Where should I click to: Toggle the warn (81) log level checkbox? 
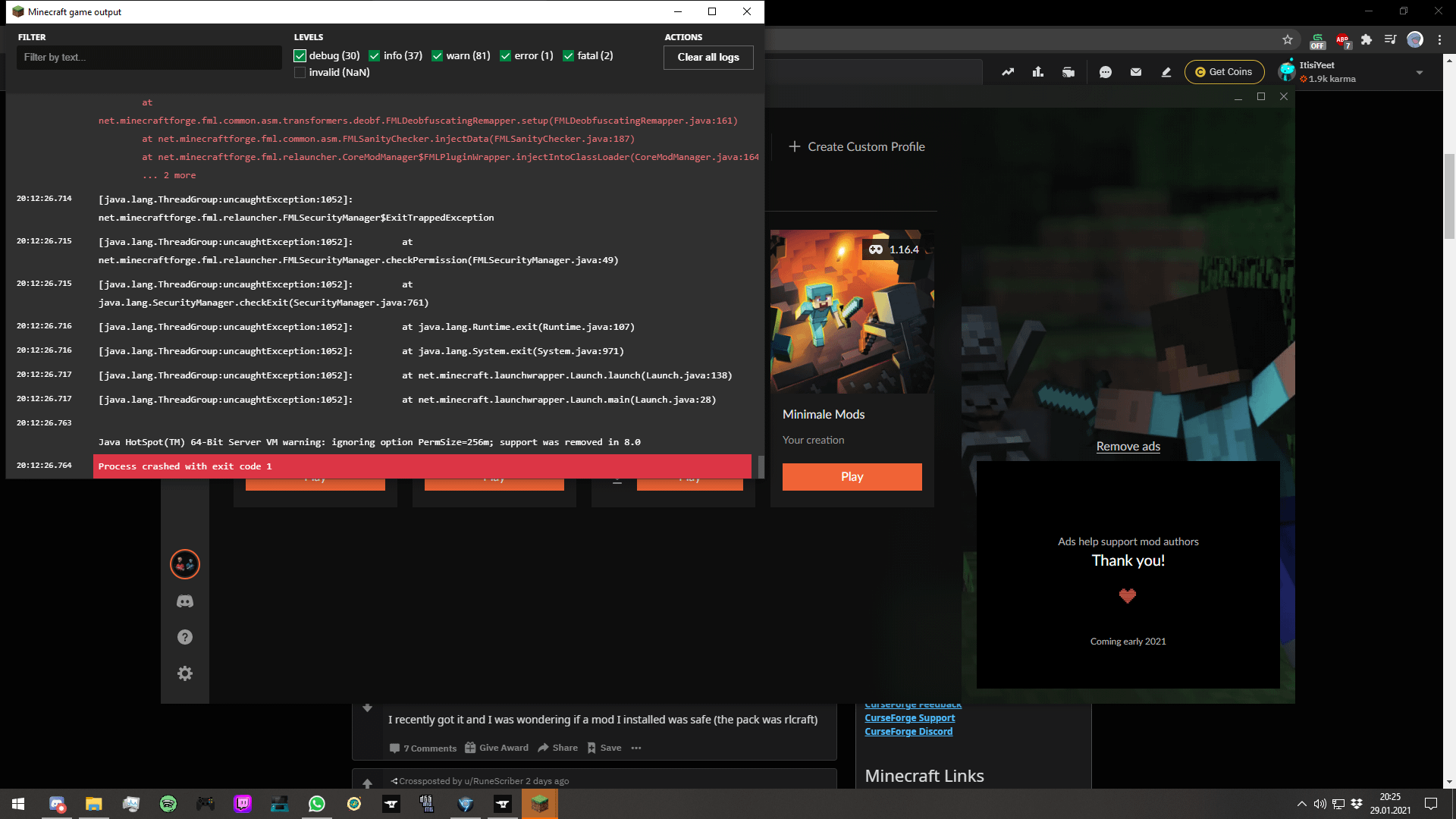coord(437,55)
